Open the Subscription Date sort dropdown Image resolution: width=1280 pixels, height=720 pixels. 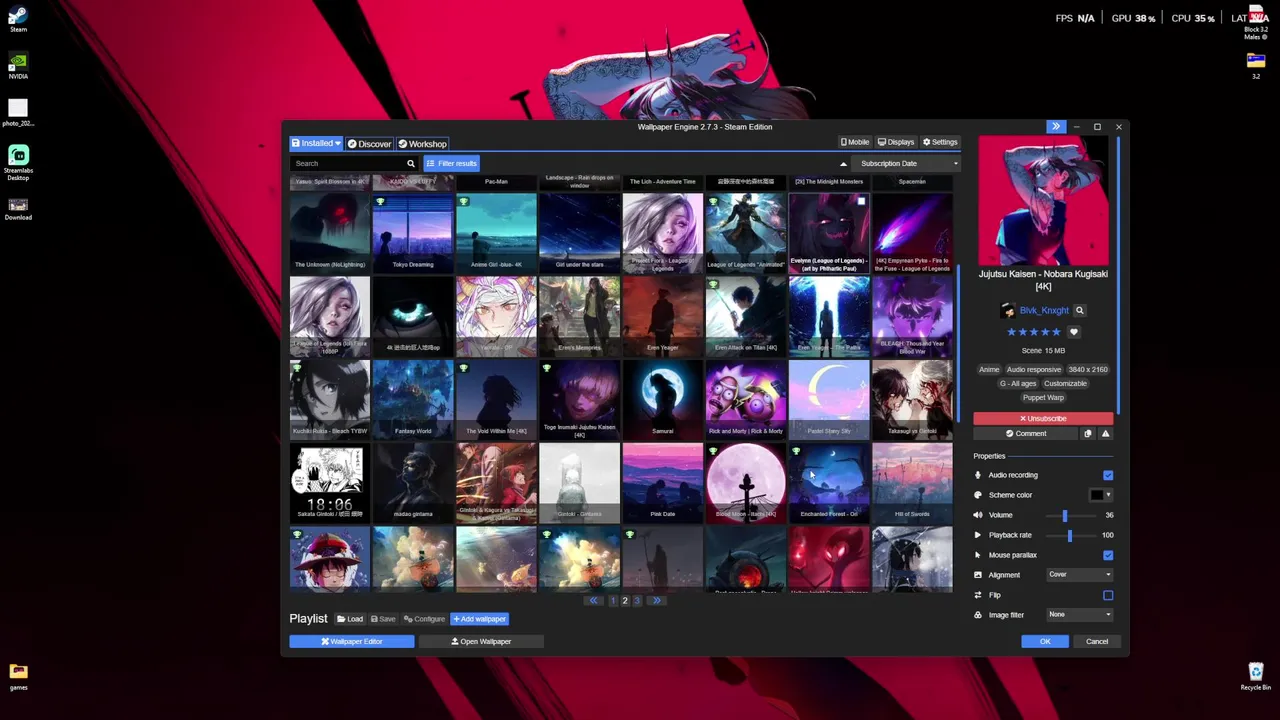coord(907,164)
